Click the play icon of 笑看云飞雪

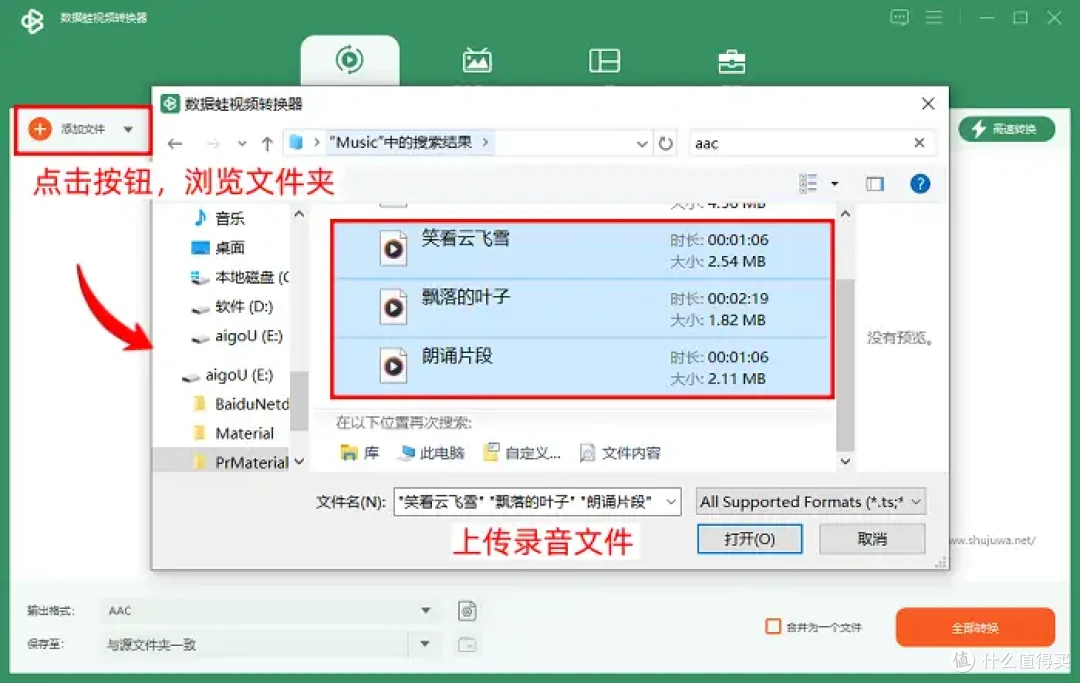point(393,249)
